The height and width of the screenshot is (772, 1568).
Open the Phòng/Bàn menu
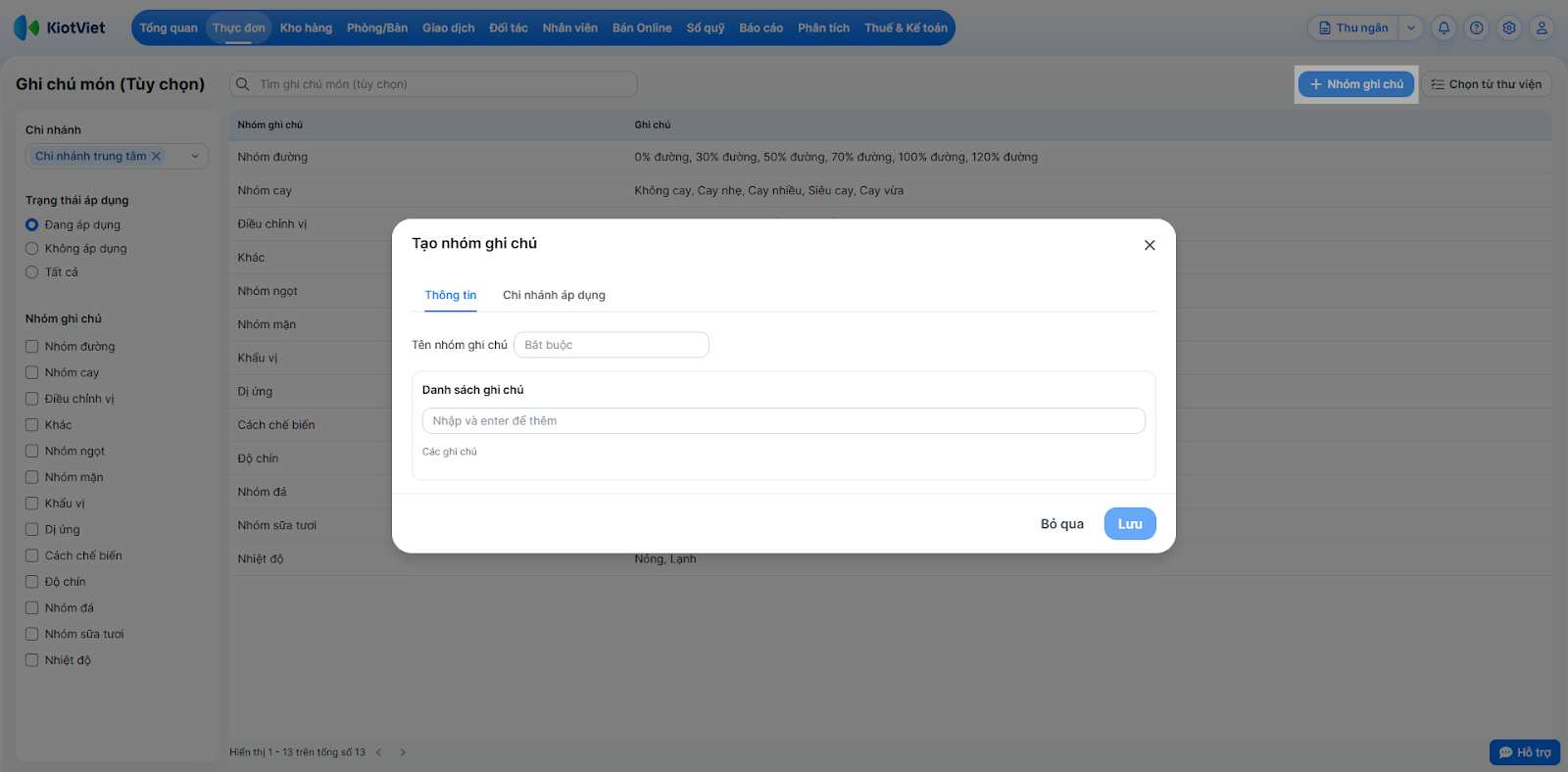[377, 27]
